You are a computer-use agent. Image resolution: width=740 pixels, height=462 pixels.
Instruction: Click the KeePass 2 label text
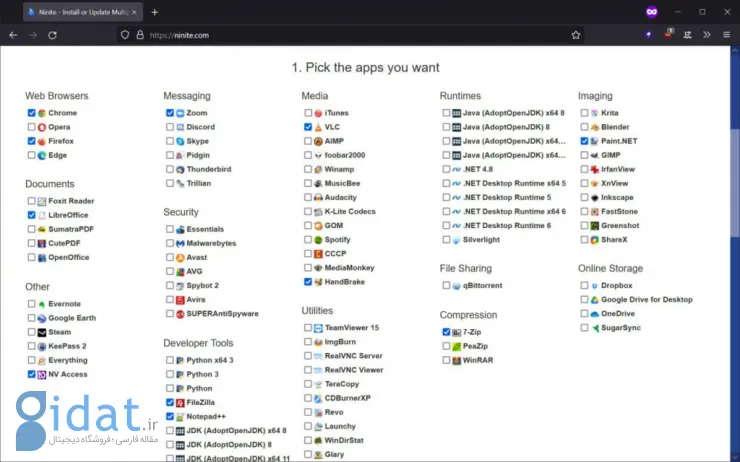point(67,346)
